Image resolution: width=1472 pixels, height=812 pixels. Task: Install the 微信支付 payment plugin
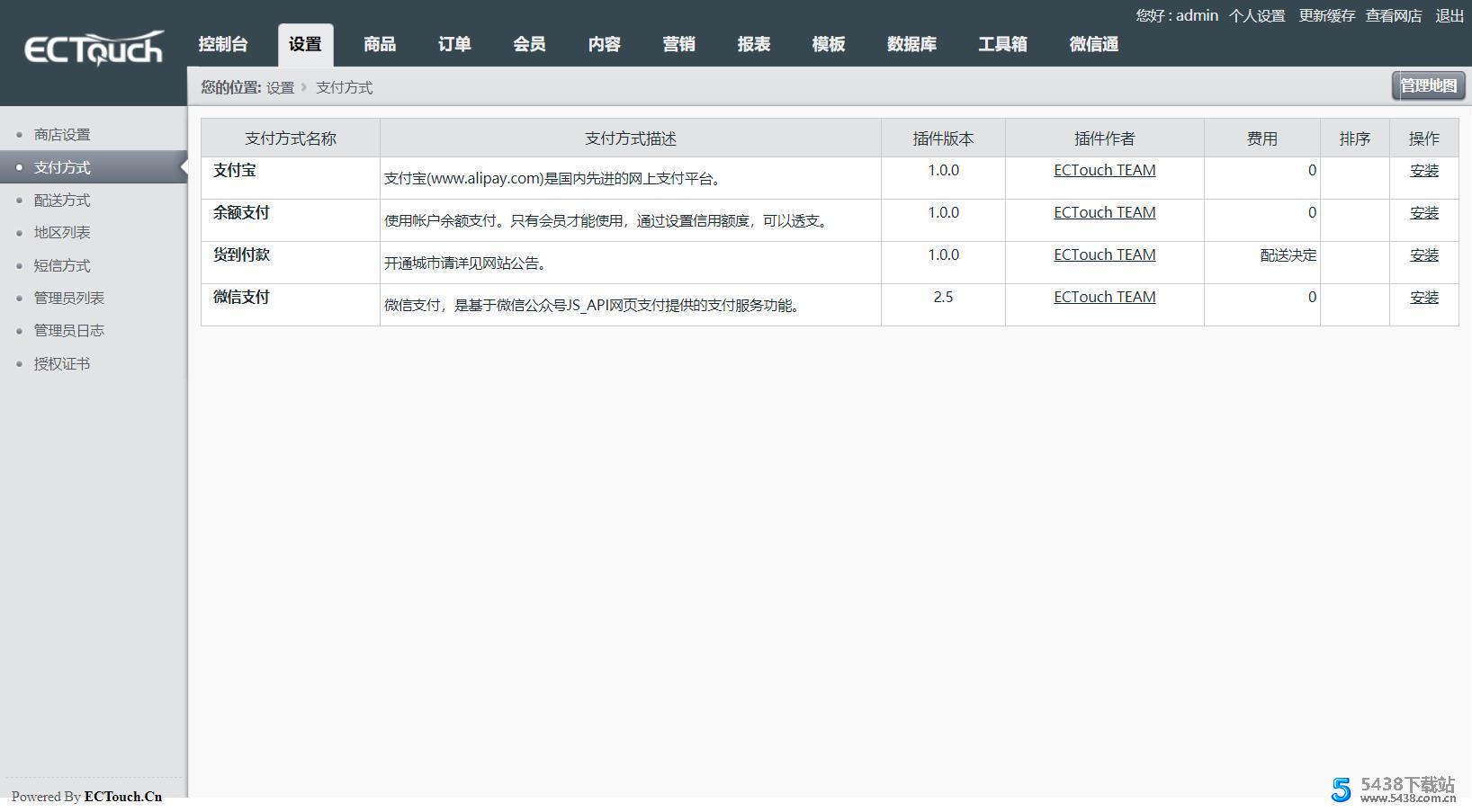(1423, 298)
